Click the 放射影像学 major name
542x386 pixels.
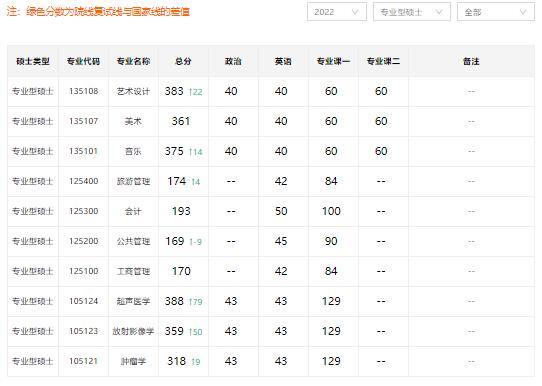click(x=133, y=331)
